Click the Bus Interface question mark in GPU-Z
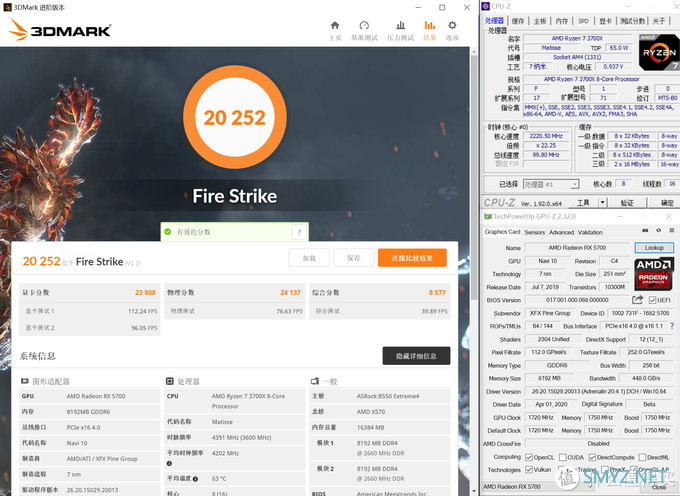The height and width of the screenshot is (496, 680). [672, 326]
